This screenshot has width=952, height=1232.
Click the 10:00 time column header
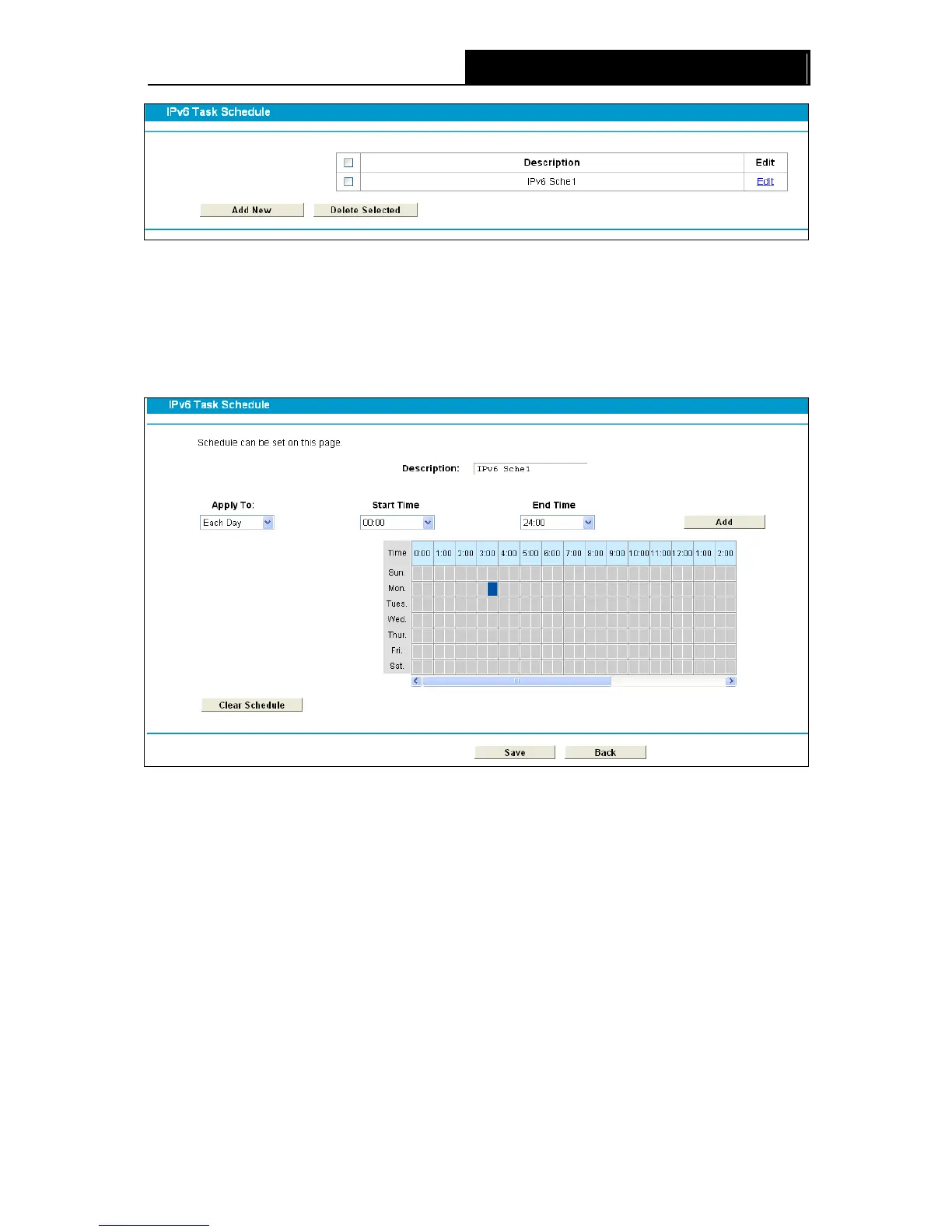[639, 553]
